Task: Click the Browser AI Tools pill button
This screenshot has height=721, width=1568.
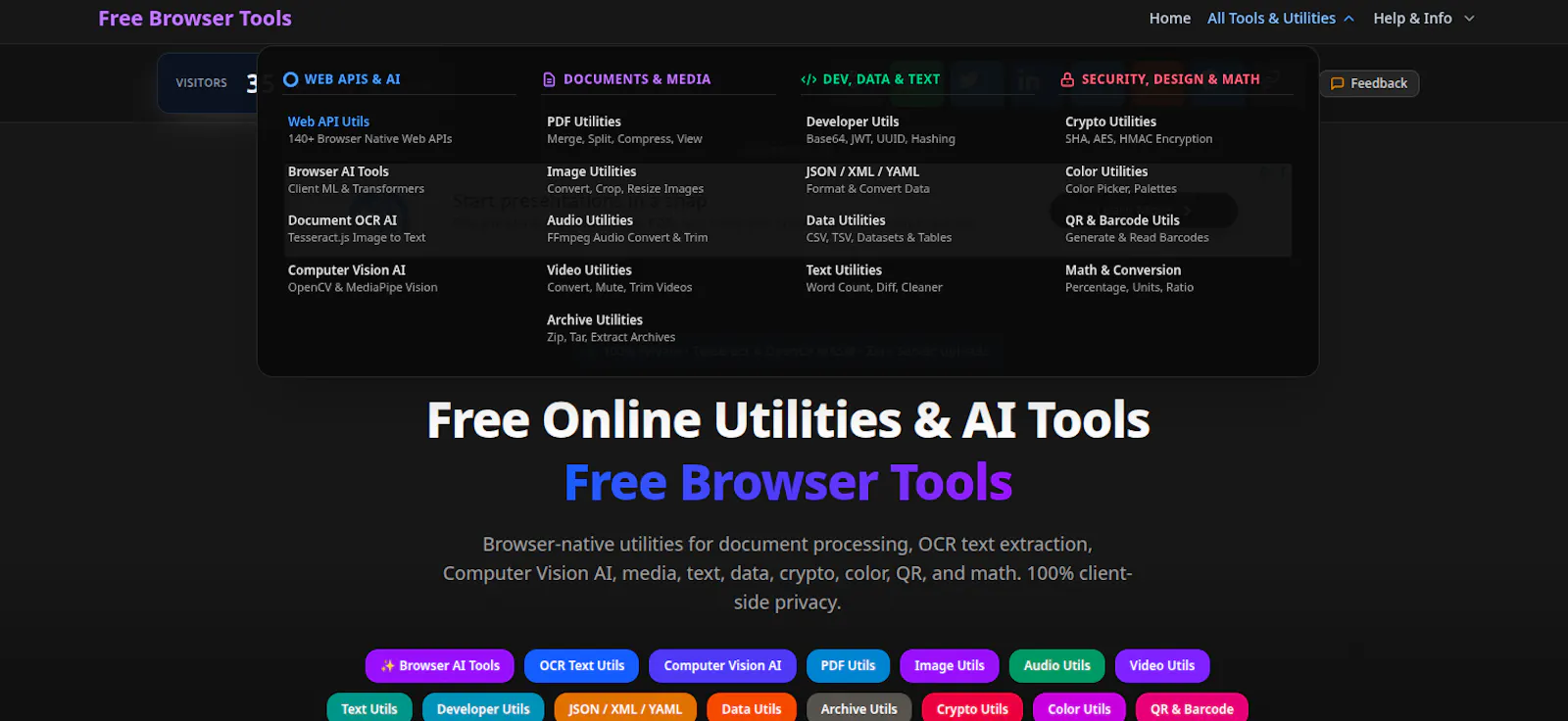Action: (x=440, y=666)
